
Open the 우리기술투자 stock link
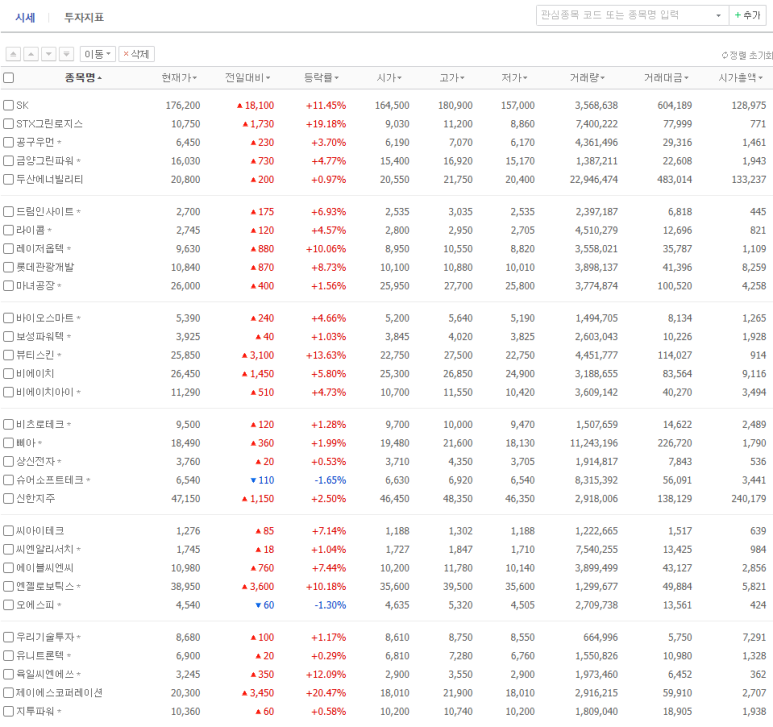click(x=45, y=637)
